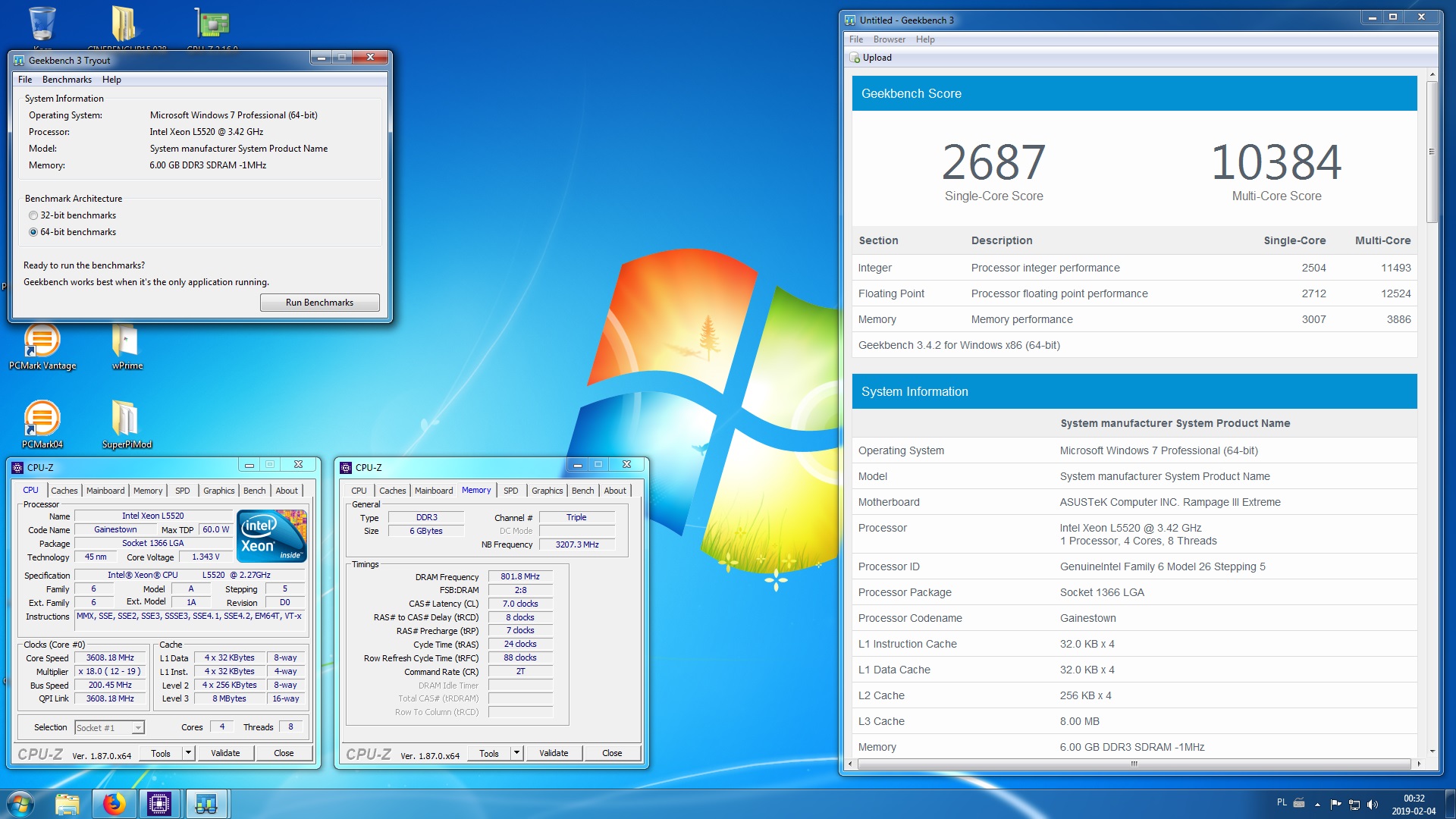Open Firefox from the taskbar
Image resolution: width=1456 pixels, height=819 pixels.
(x=114, y=804)
